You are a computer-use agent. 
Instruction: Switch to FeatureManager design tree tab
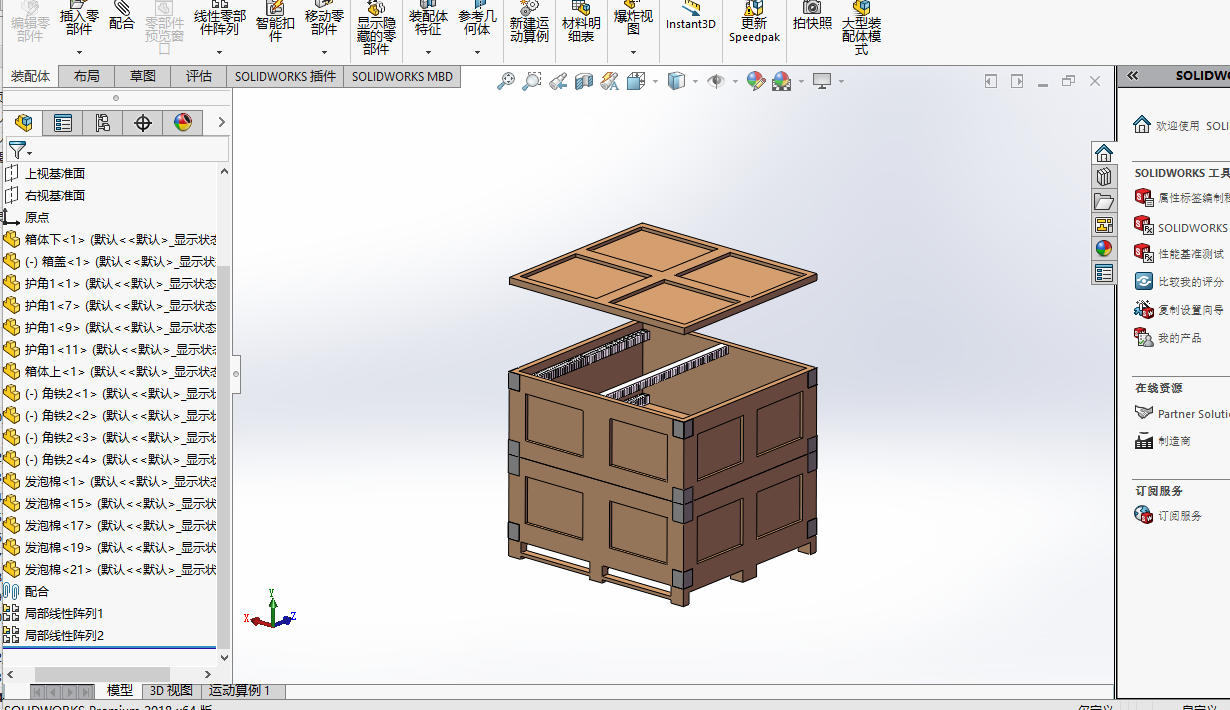click(x=24, y=123)
